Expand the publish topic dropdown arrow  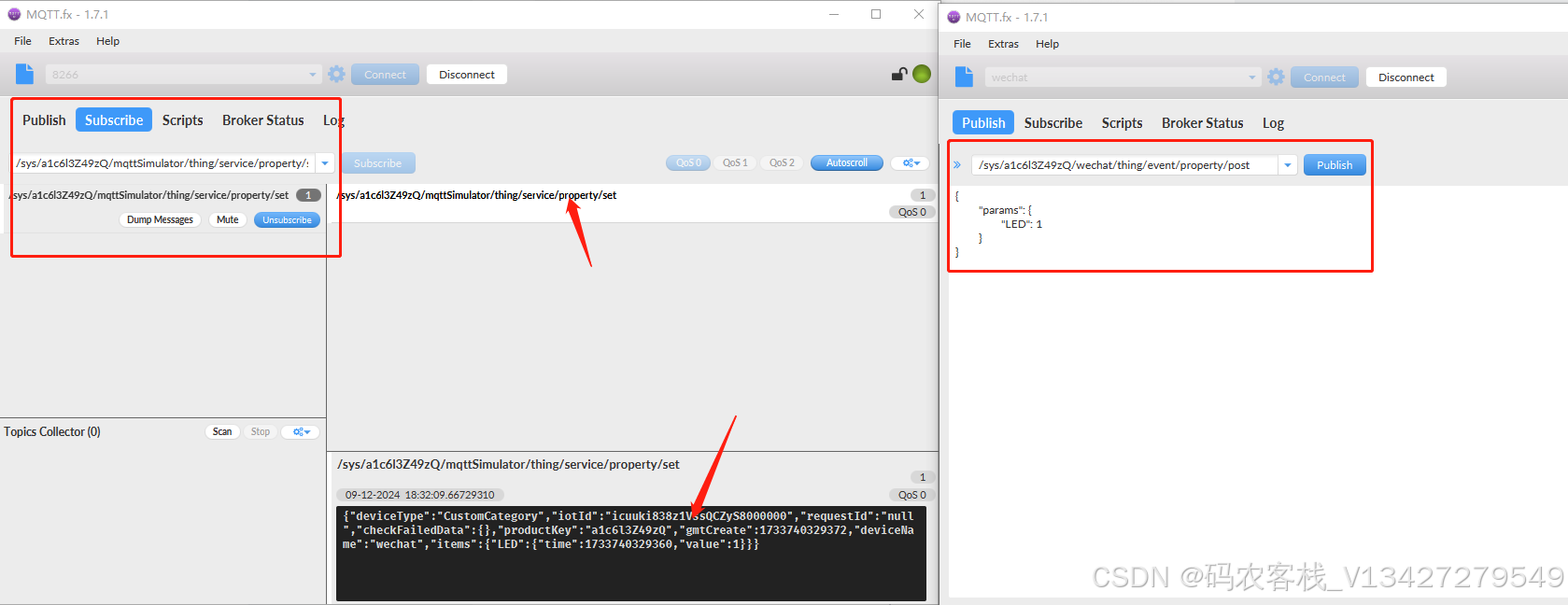1288,165
